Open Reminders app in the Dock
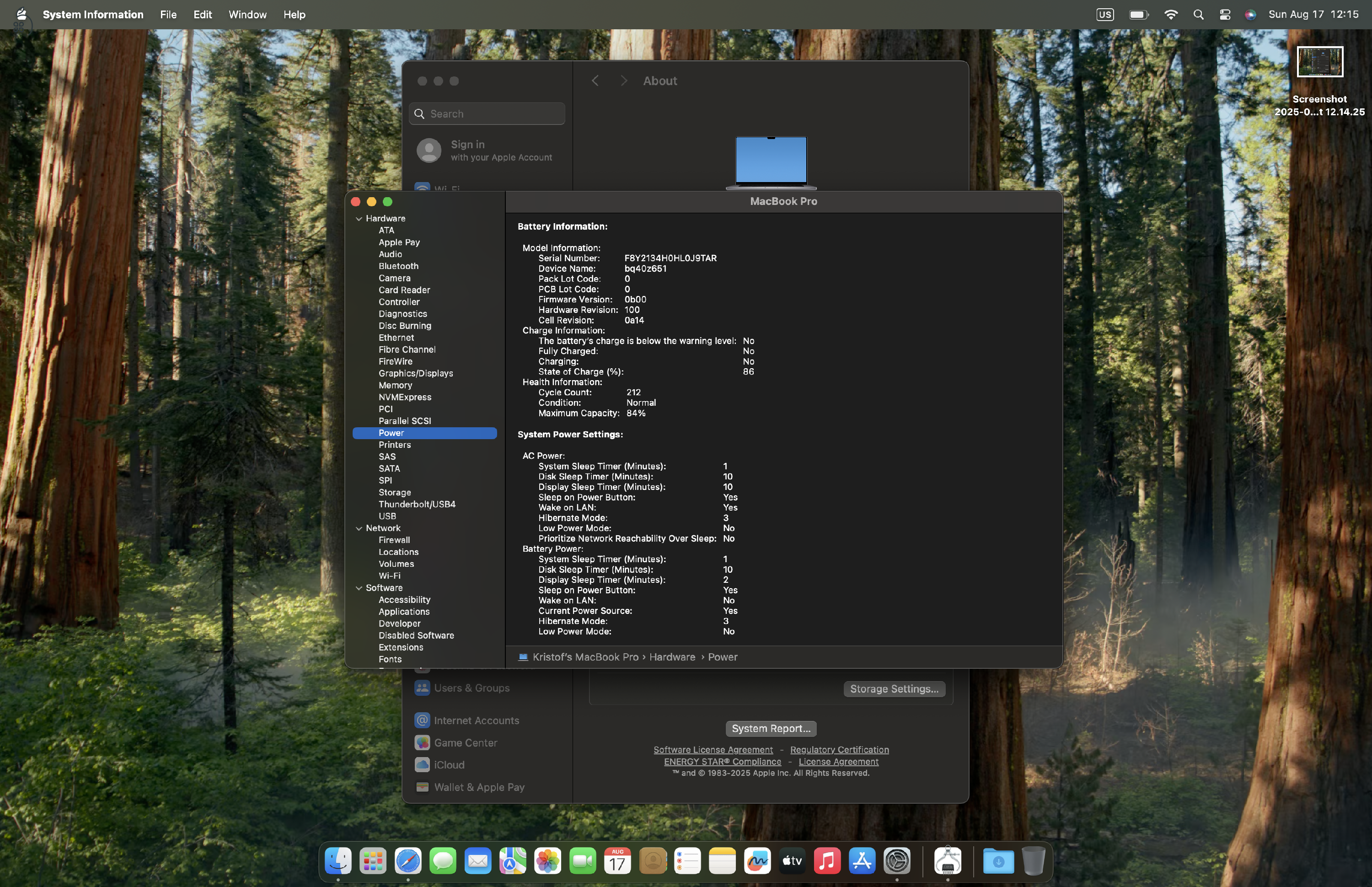 pyautogui.click(x=687, y=861)
